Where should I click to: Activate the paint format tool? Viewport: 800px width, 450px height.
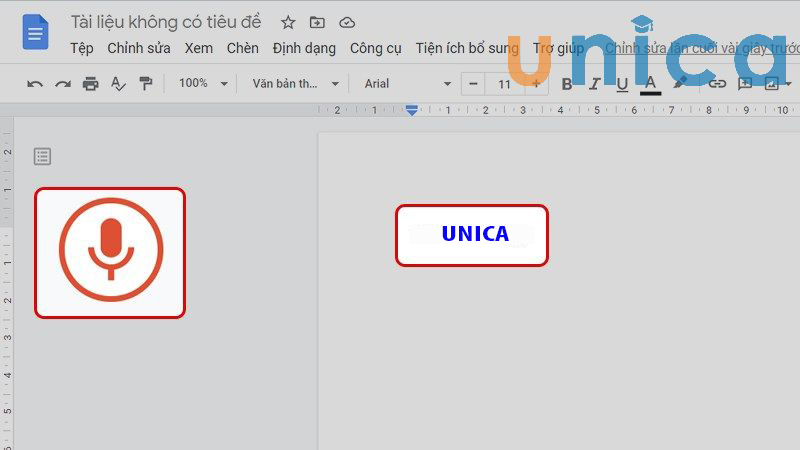click(146, 83)
